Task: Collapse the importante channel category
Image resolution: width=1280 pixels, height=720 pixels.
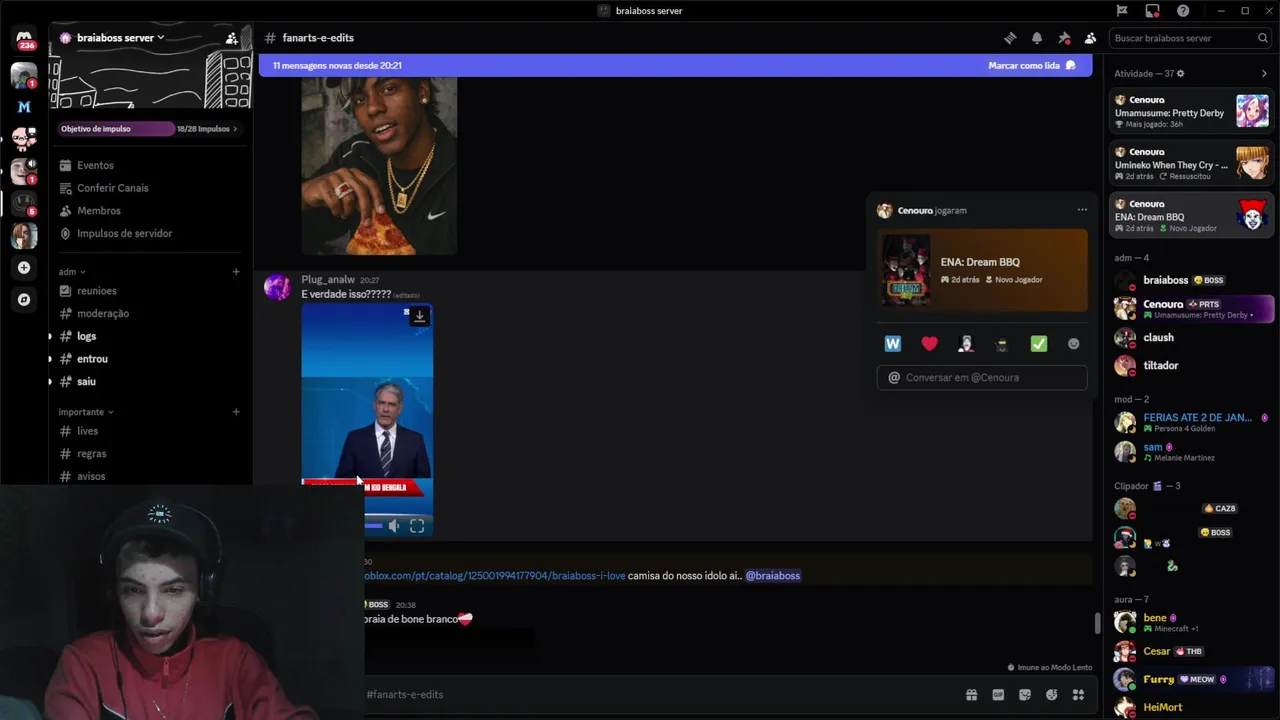Action: coord(86,412)
